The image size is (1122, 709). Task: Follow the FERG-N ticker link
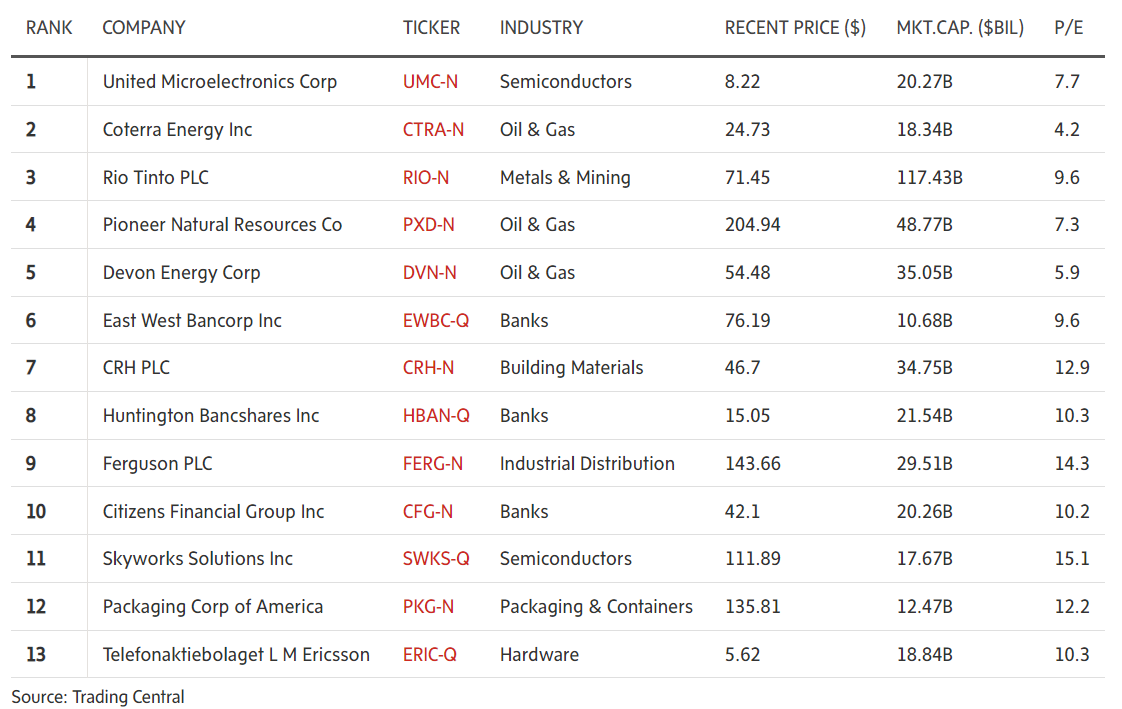[x=432, y=464]
